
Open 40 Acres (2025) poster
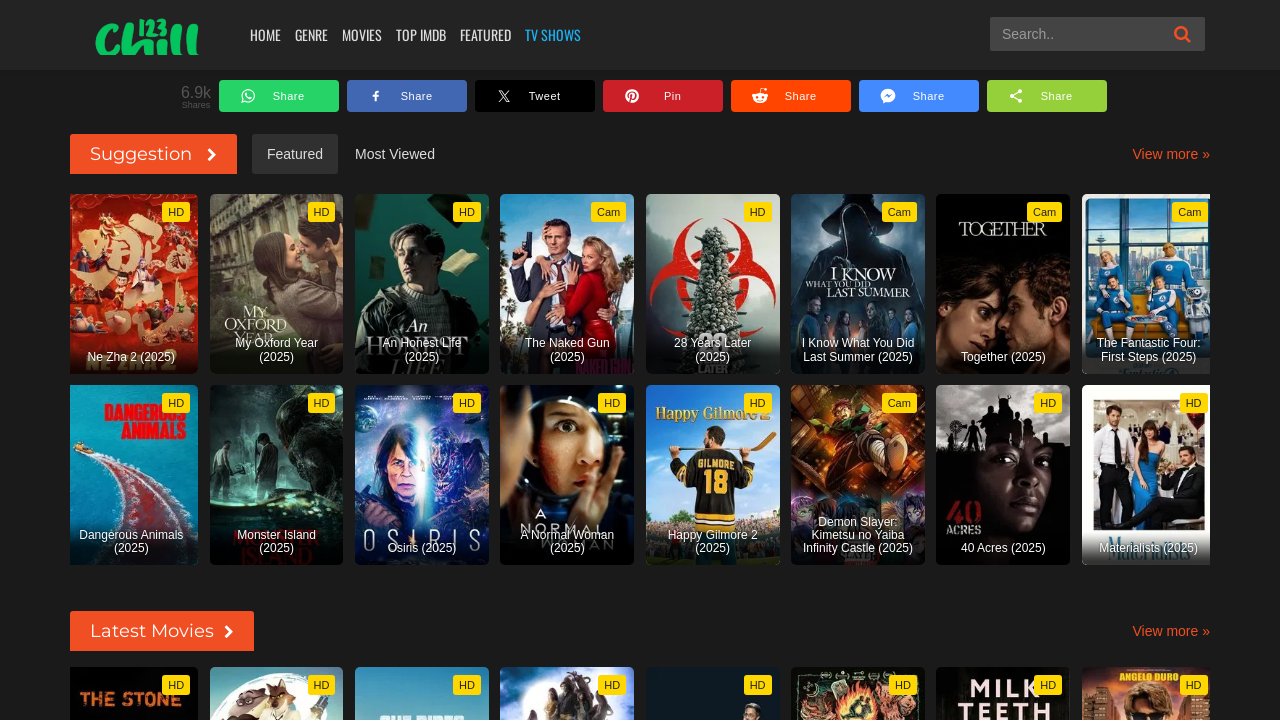click(x=1003, y=475)
